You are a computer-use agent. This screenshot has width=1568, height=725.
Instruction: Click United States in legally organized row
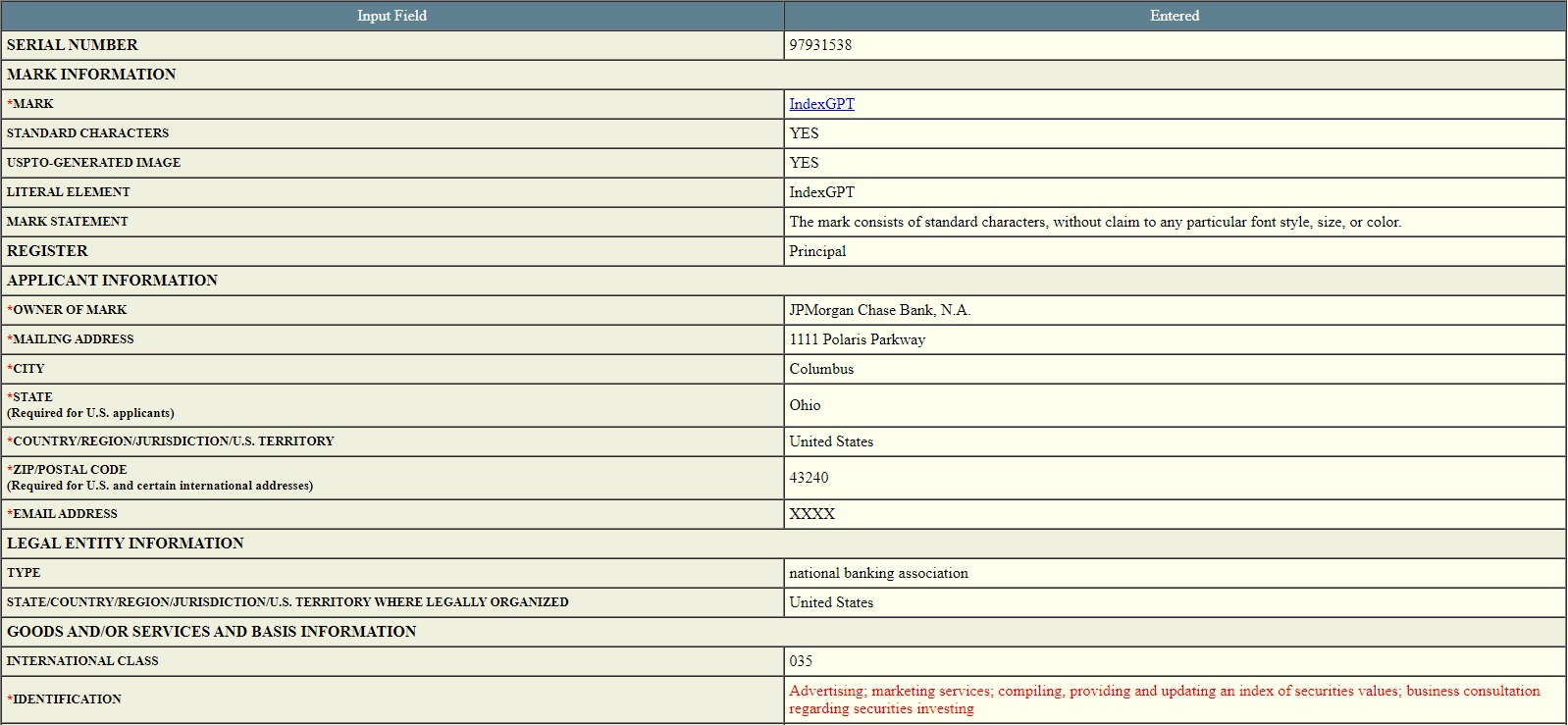click(831, 602)
